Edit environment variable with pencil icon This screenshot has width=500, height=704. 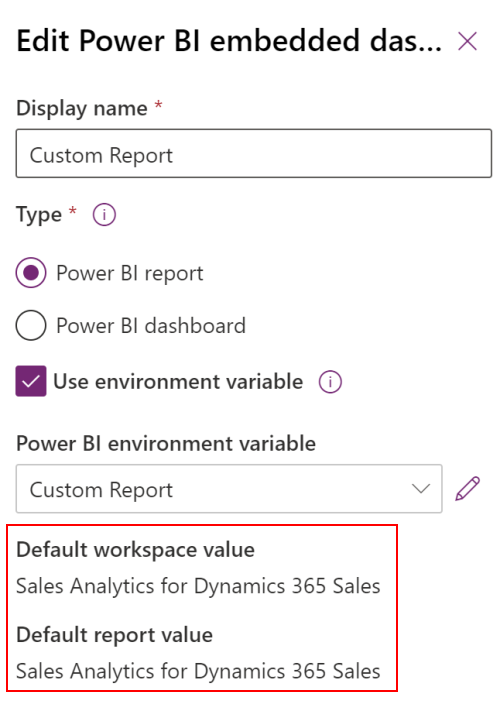point(467,488)
